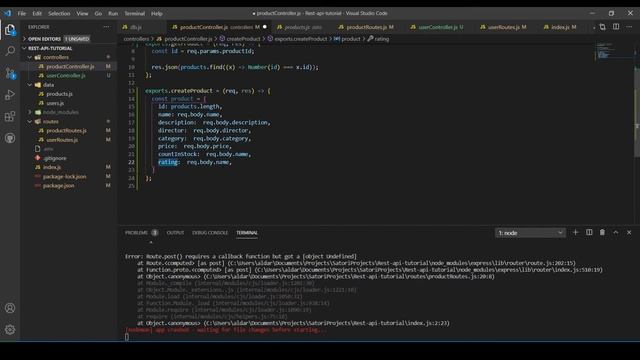Viewport: 640px width, 360px height.
Task: Collapse the OPEN EDITORS section
Action: 69,39
